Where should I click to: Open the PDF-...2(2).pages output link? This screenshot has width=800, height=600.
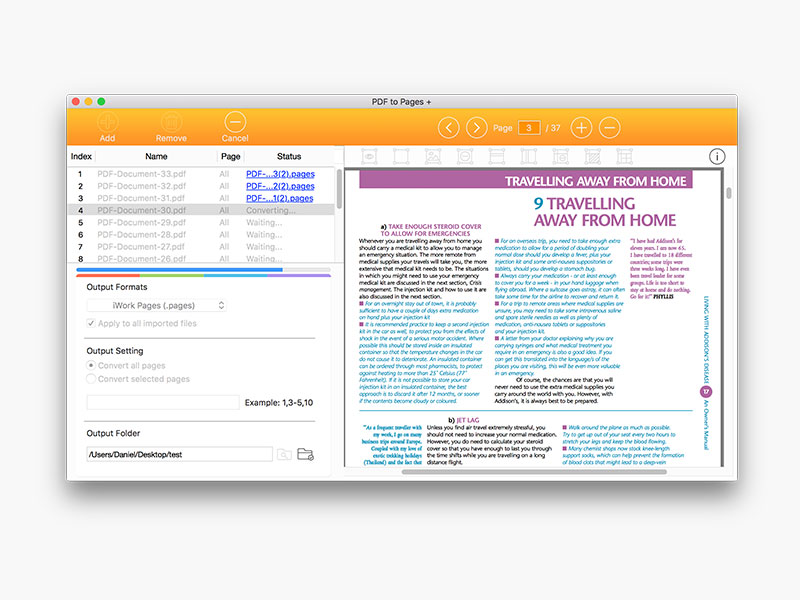click(x=280, y=186)
